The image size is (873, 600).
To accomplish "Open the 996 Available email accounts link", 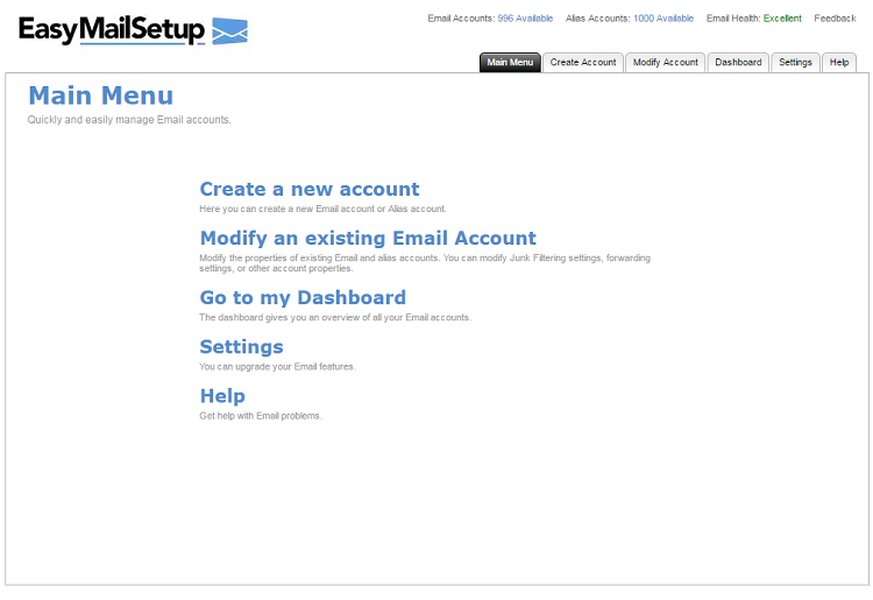I will [525, 18].
